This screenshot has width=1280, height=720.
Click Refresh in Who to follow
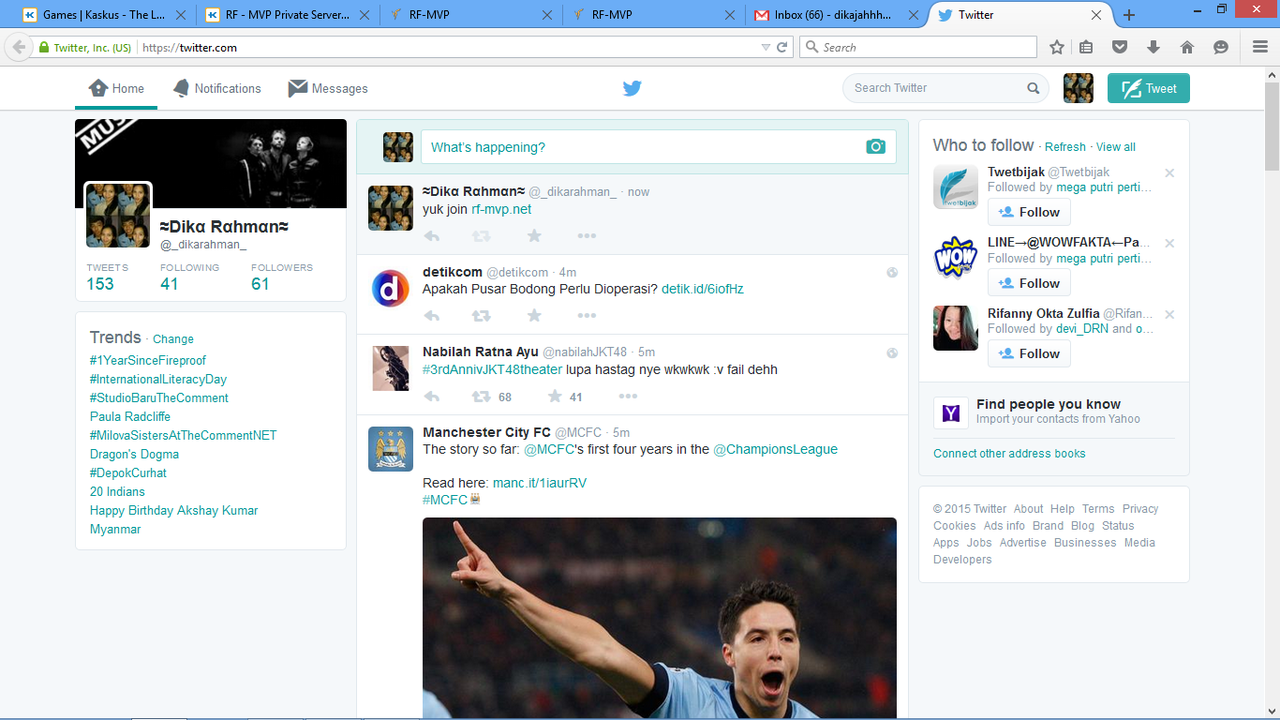pos(1065,147)
